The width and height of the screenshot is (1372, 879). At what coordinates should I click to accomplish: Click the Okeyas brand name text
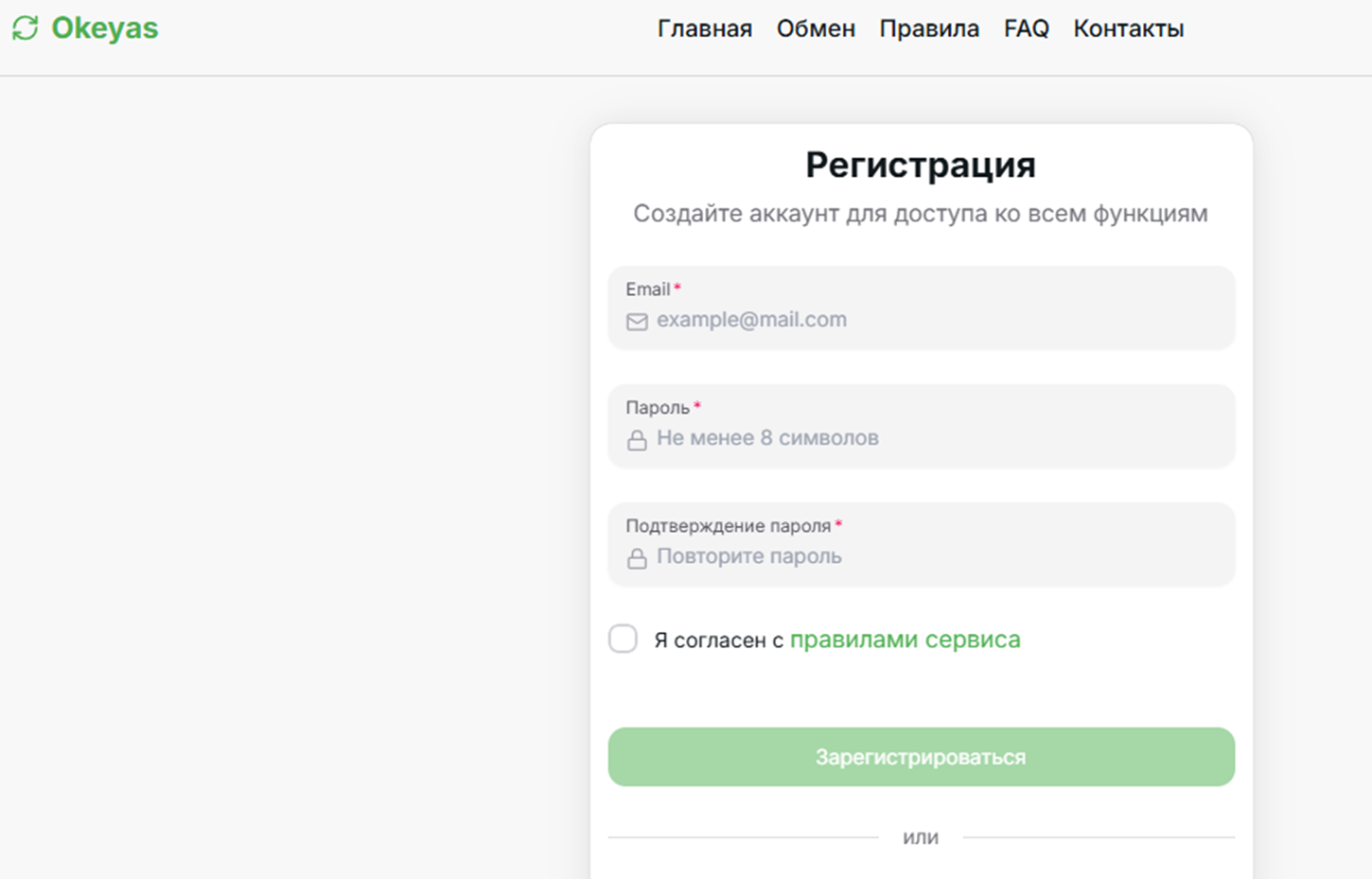(105, 28)
